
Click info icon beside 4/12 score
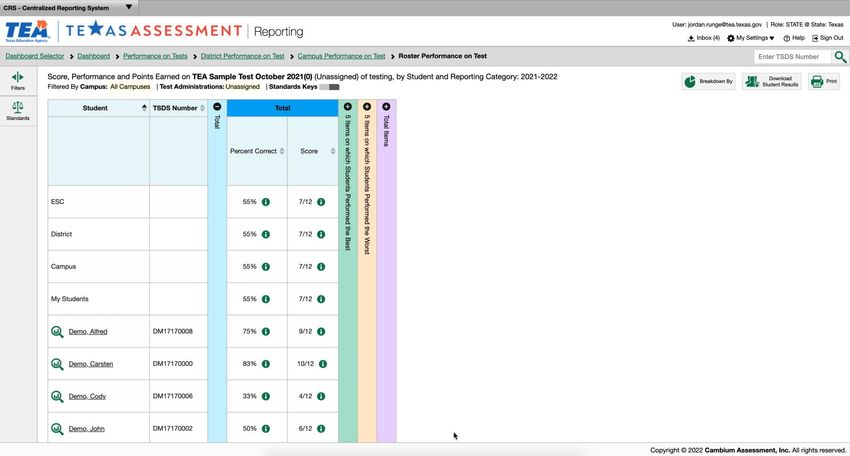321,396
